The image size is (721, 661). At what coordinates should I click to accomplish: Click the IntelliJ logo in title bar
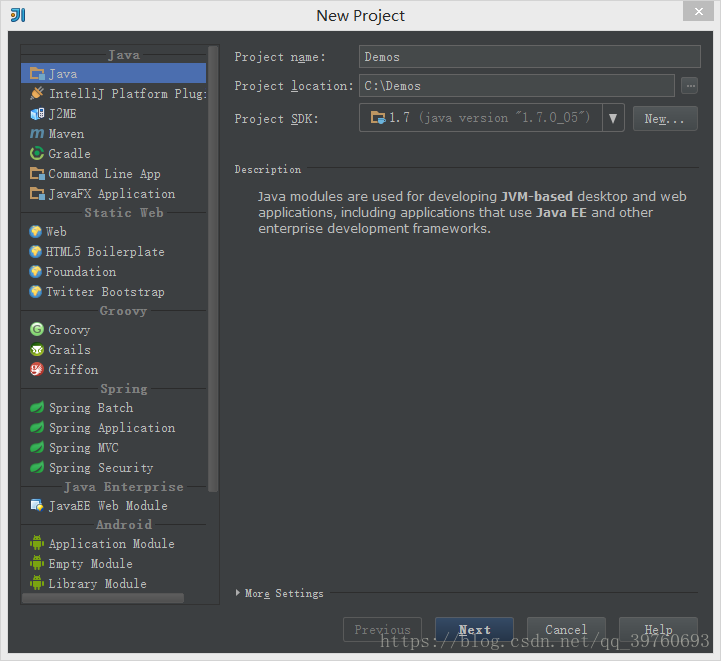(18, 15)
